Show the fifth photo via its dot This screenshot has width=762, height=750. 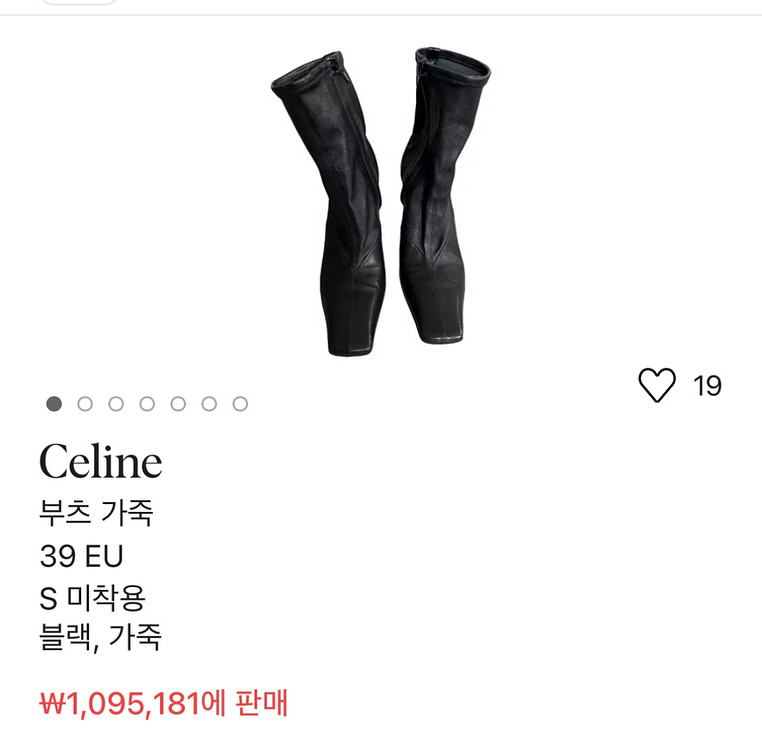point(178,403)
